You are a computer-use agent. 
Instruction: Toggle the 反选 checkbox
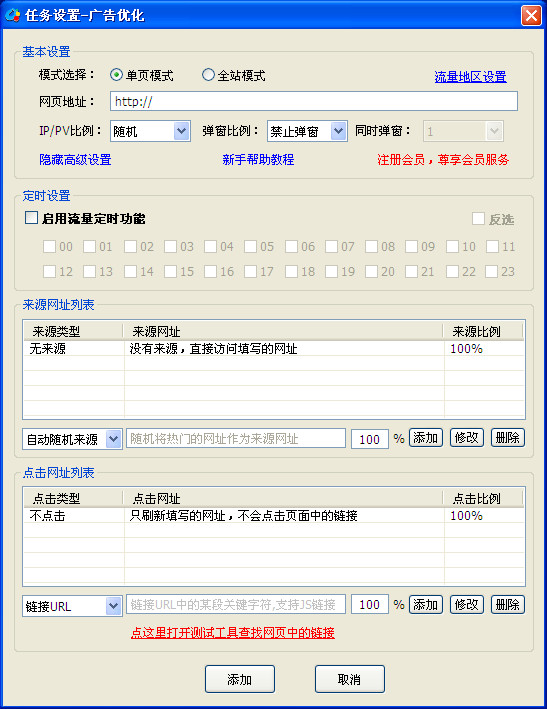478,219
